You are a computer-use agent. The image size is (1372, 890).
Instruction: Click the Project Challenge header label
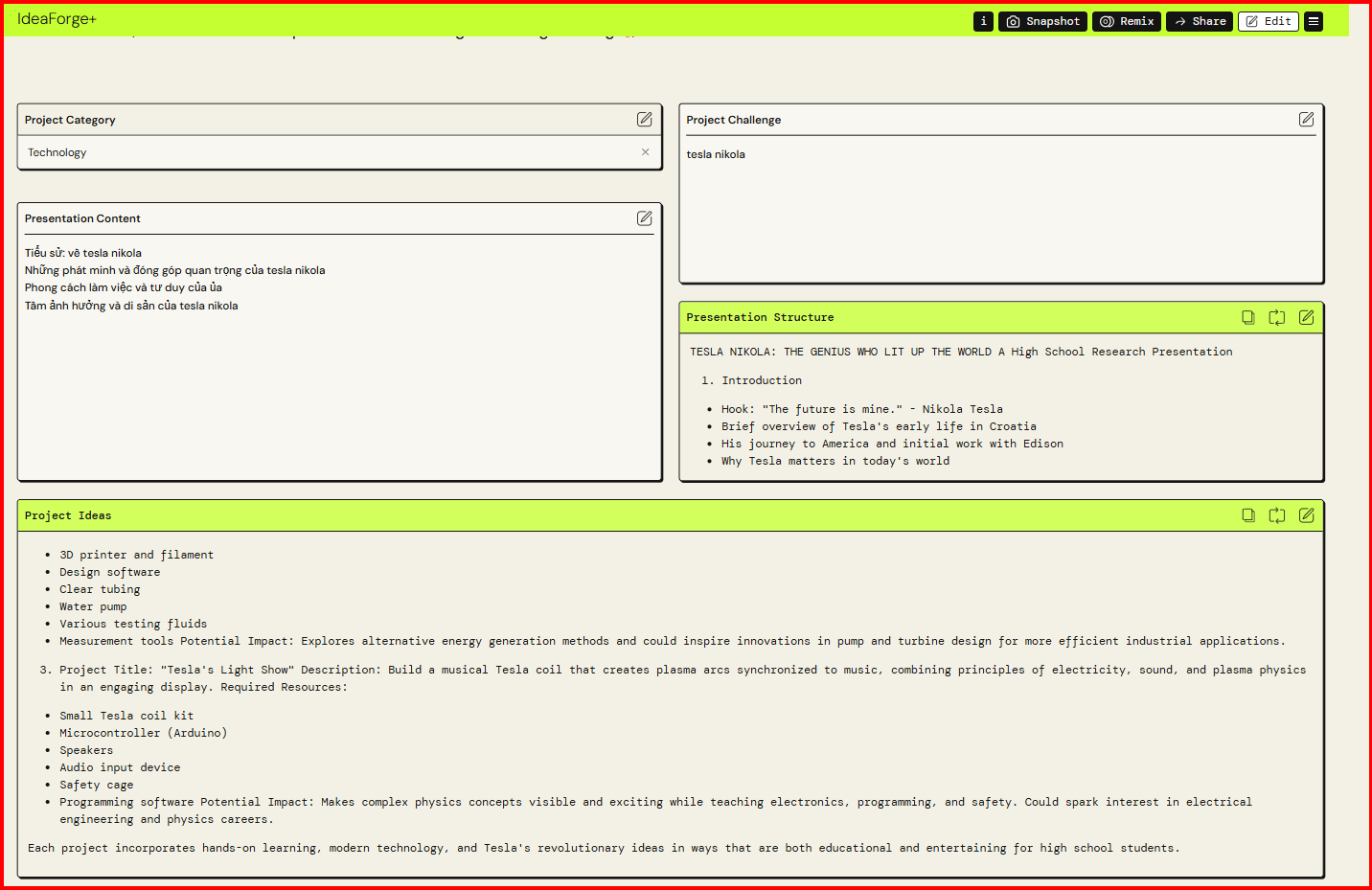coord(733,120)
